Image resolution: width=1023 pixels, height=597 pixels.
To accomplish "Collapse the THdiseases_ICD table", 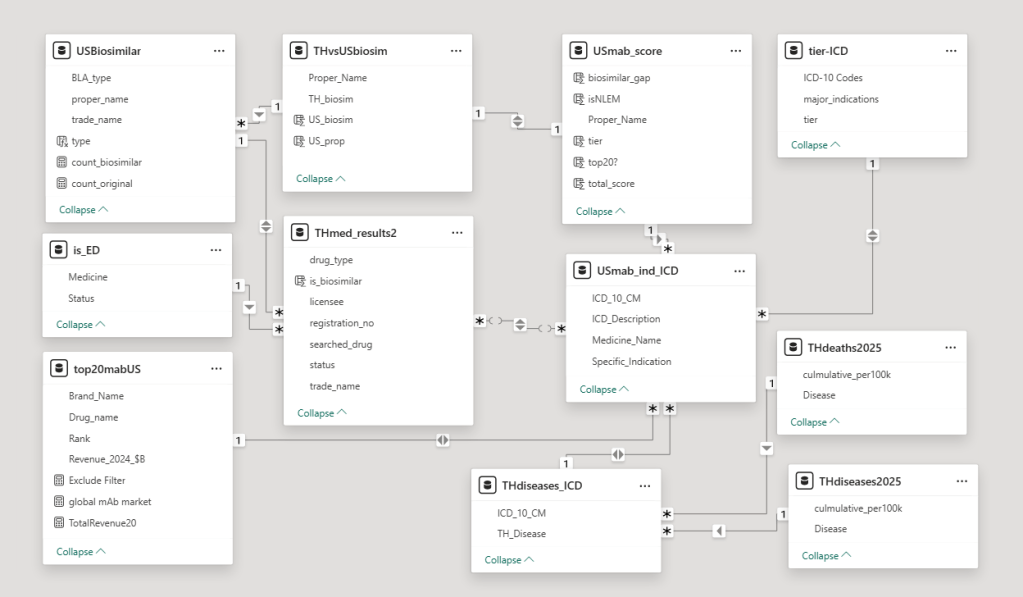I will click(x=509, y=560).
